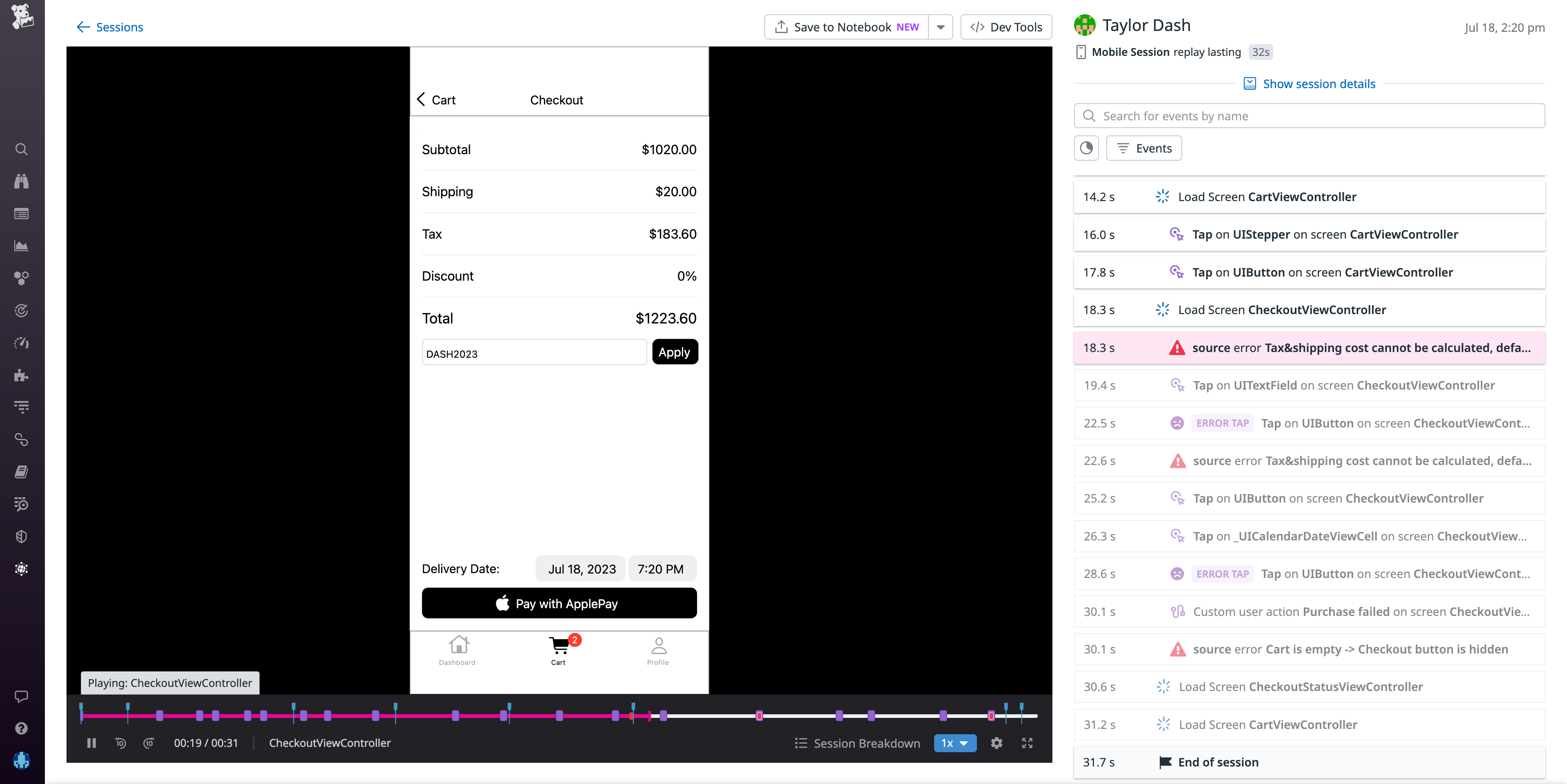The image size is (1567, 784).
Task: Open the Integrations puzzle-piece icon in the sidebar
Action: pos(21,375)
